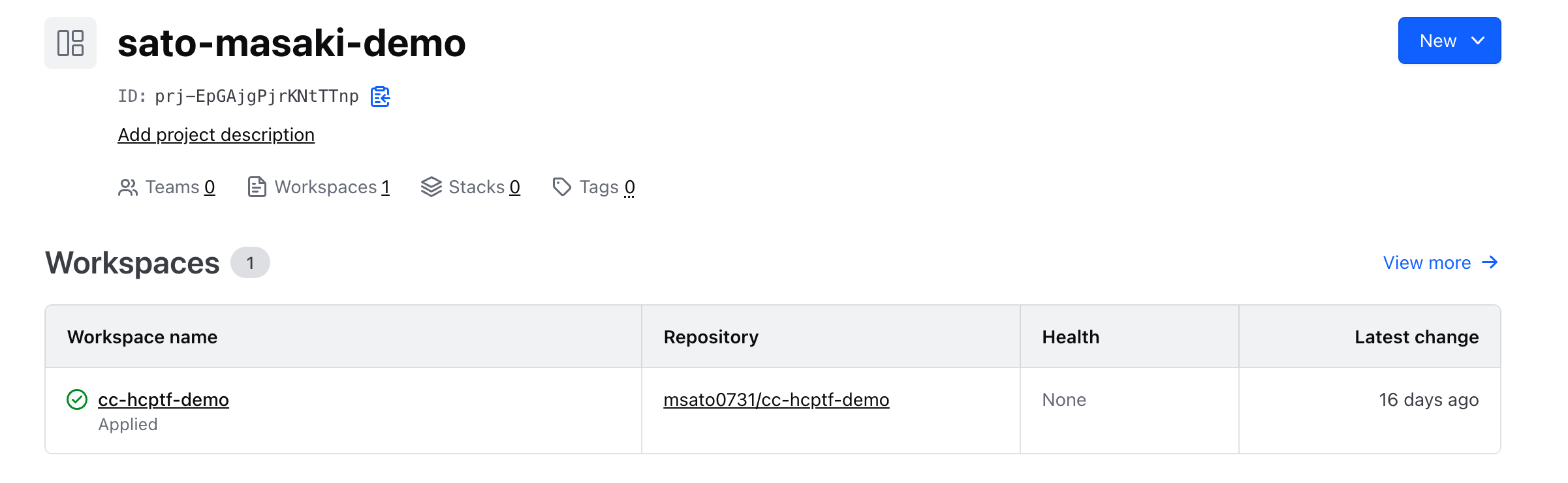1568x483 pixels.
Task: Click the Tags label icon
Action: [x=562, y=187]
